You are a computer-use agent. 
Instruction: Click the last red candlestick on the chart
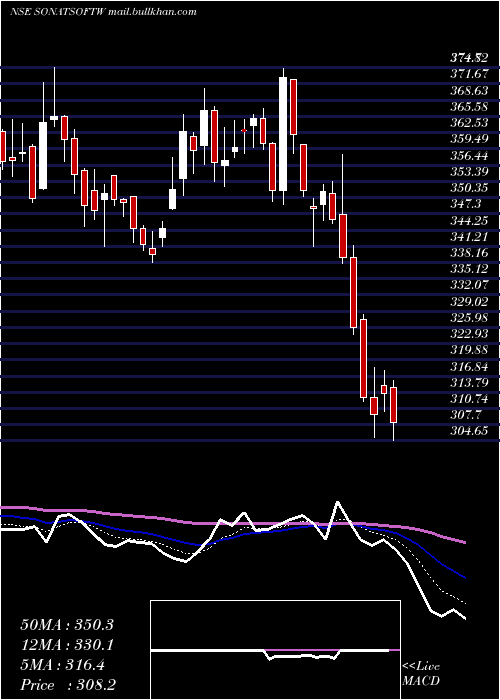[393, 405]
